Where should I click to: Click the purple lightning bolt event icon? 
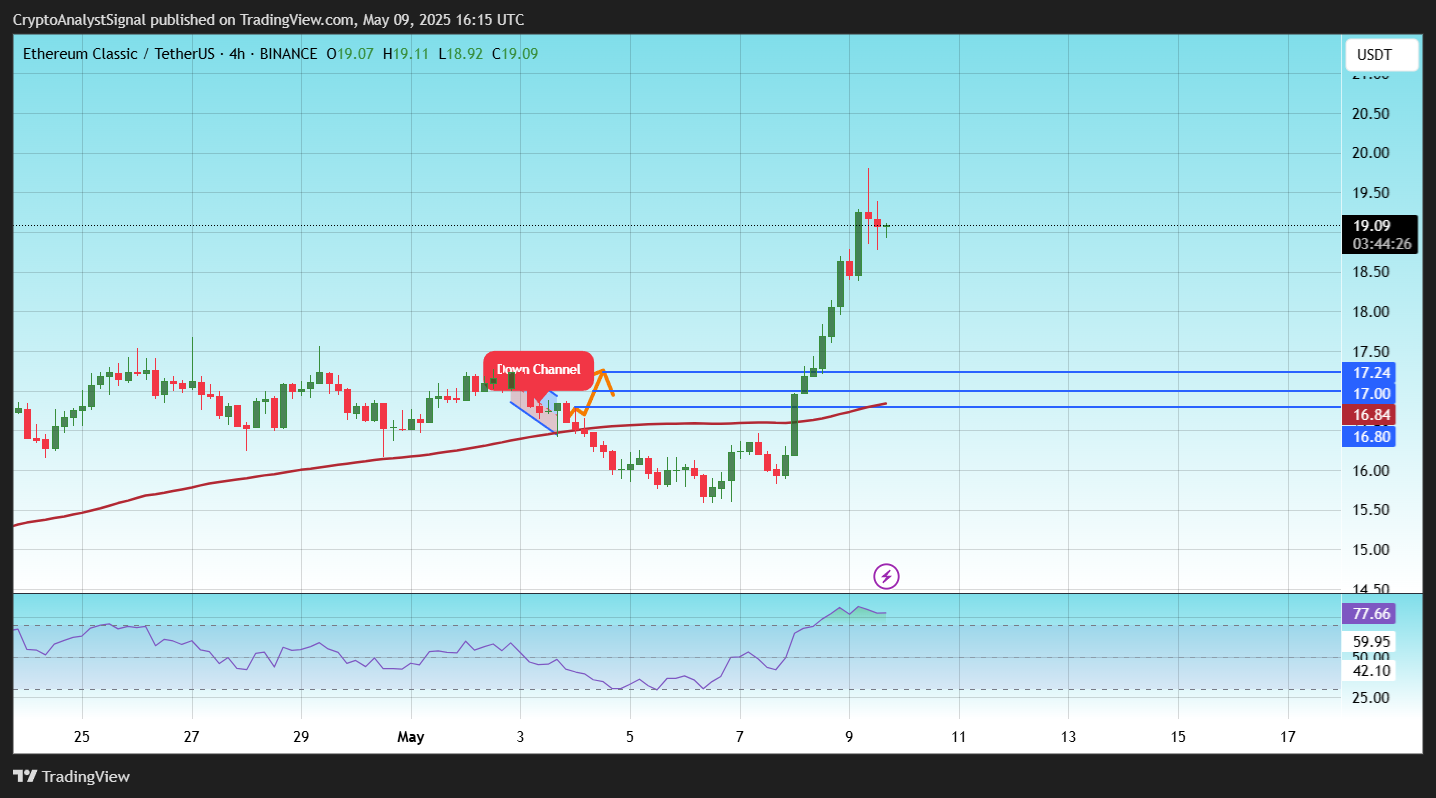coord(886,576)
